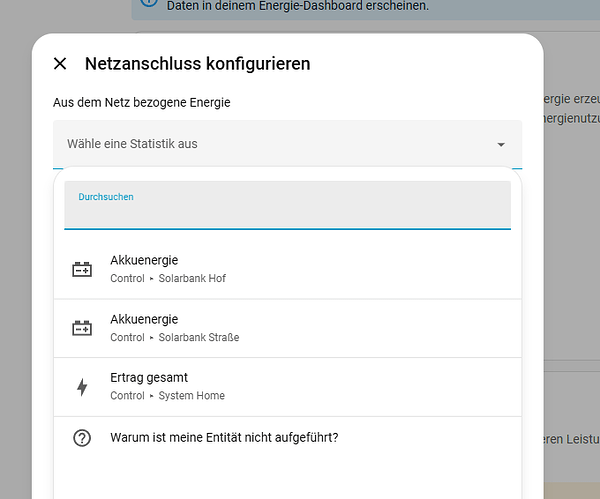Click the 'Netzanschluss konfigurieren' dialog title

click(197, 64)
